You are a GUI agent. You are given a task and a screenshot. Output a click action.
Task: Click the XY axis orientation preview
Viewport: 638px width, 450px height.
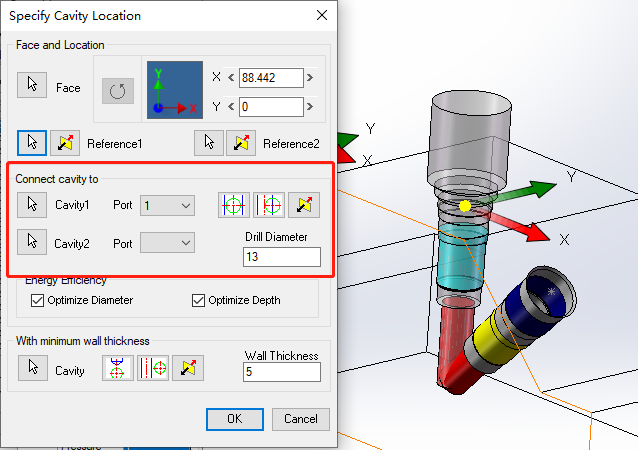175,90
